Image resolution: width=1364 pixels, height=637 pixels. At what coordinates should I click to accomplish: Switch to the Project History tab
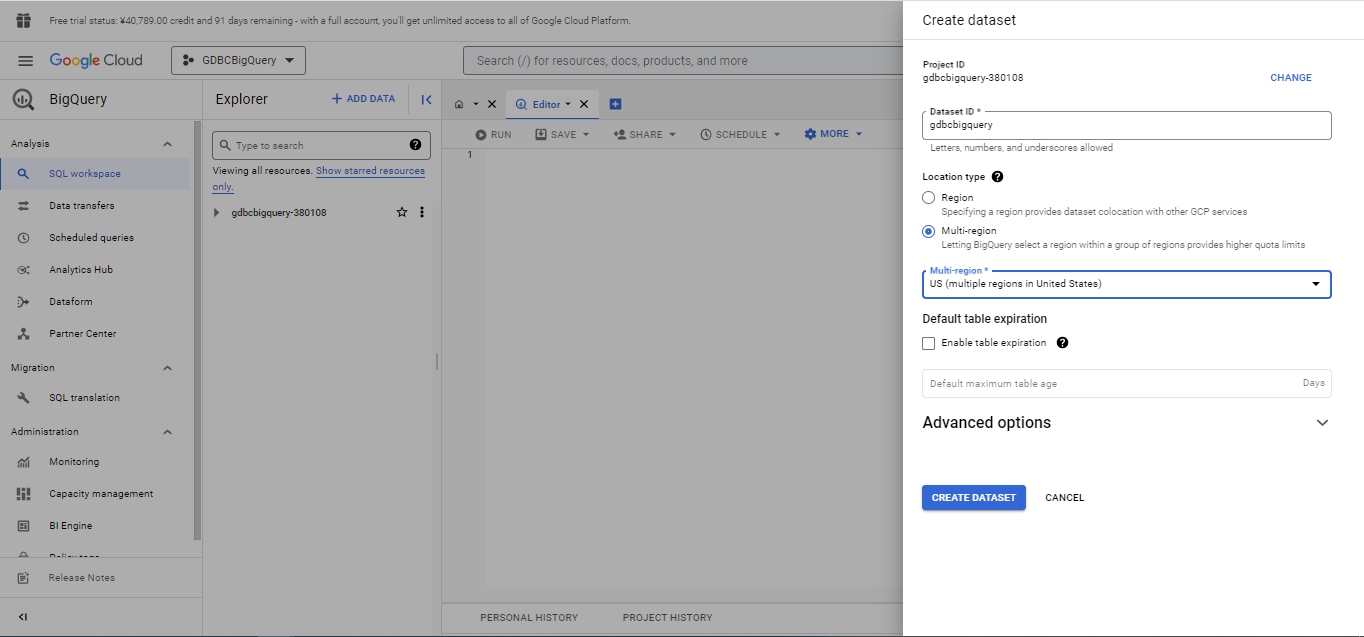click(667, 618)
